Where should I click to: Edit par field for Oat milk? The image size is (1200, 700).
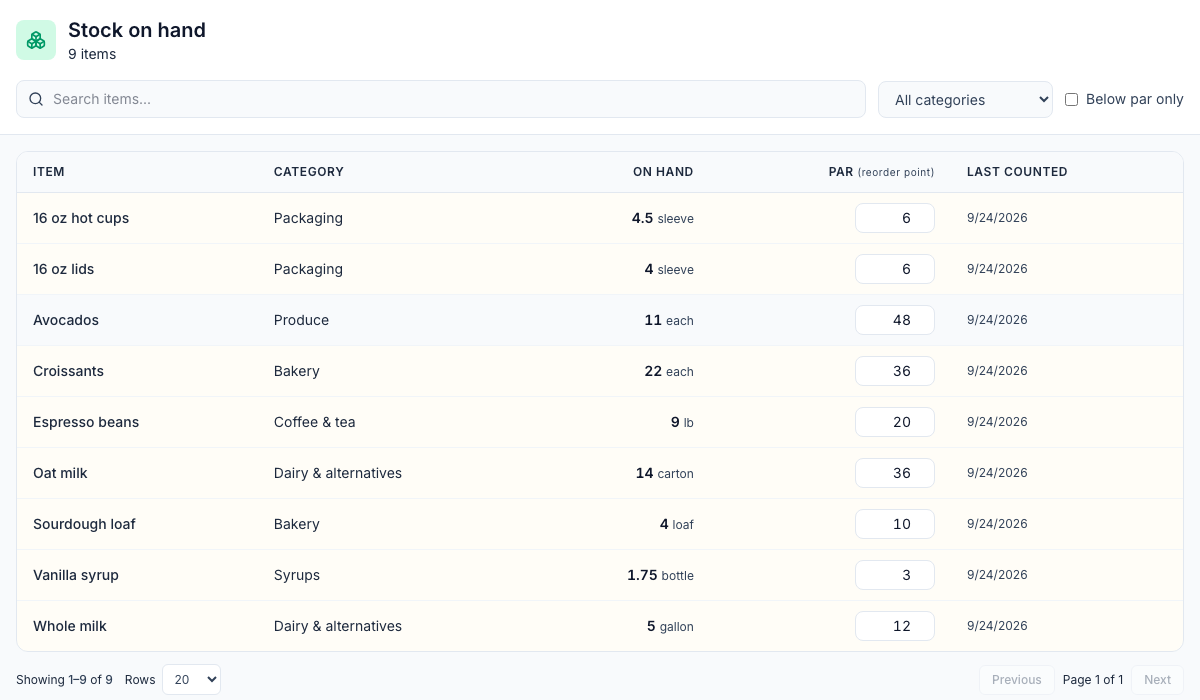(895, 473)
